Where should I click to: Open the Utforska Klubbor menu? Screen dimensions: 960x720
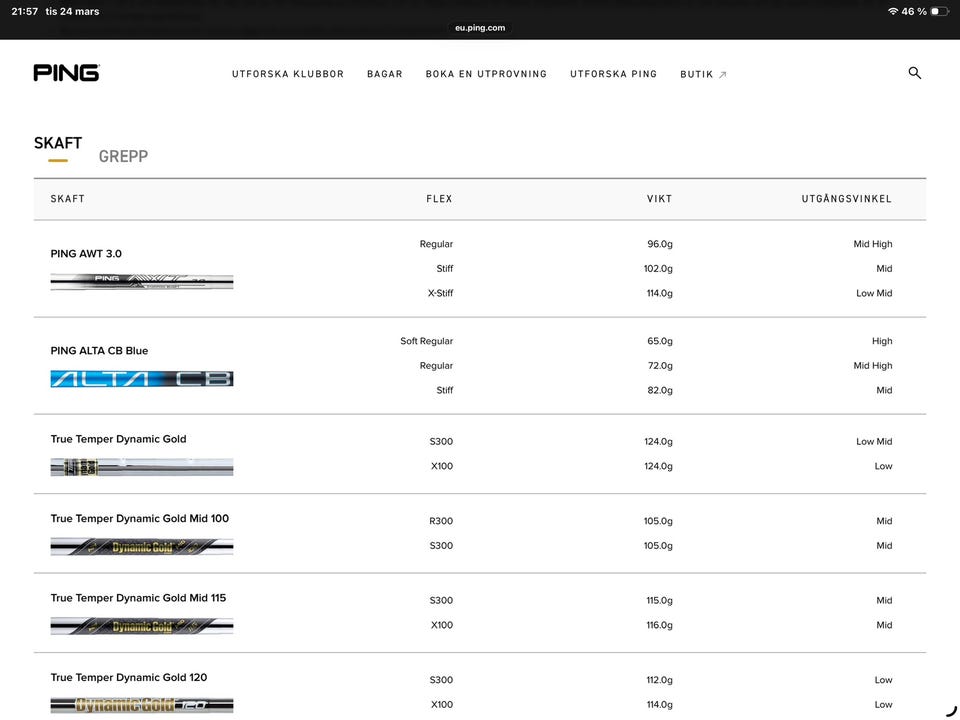tap(288, 74)
